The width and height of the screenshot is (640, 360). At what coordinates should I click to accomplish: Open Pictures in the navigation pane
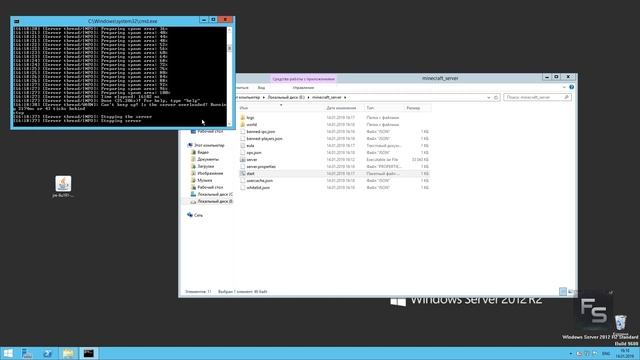point(210,173)
